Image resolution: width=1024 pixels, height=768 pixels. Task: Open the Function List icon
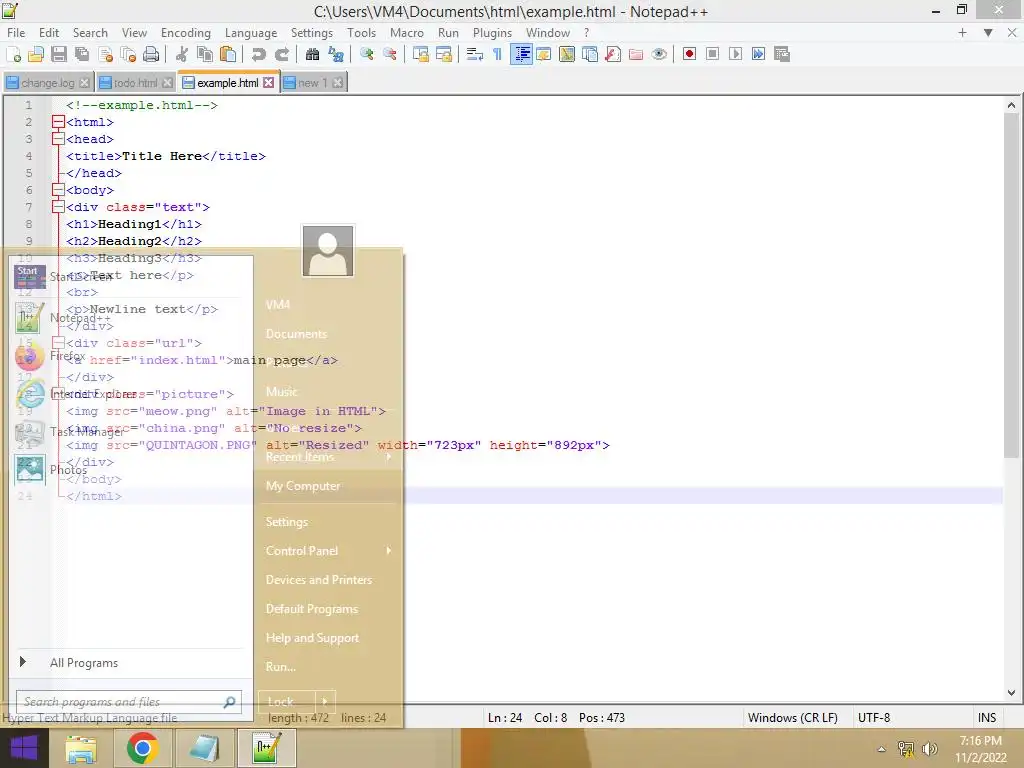pyautogui.click(x=613, y=54)
